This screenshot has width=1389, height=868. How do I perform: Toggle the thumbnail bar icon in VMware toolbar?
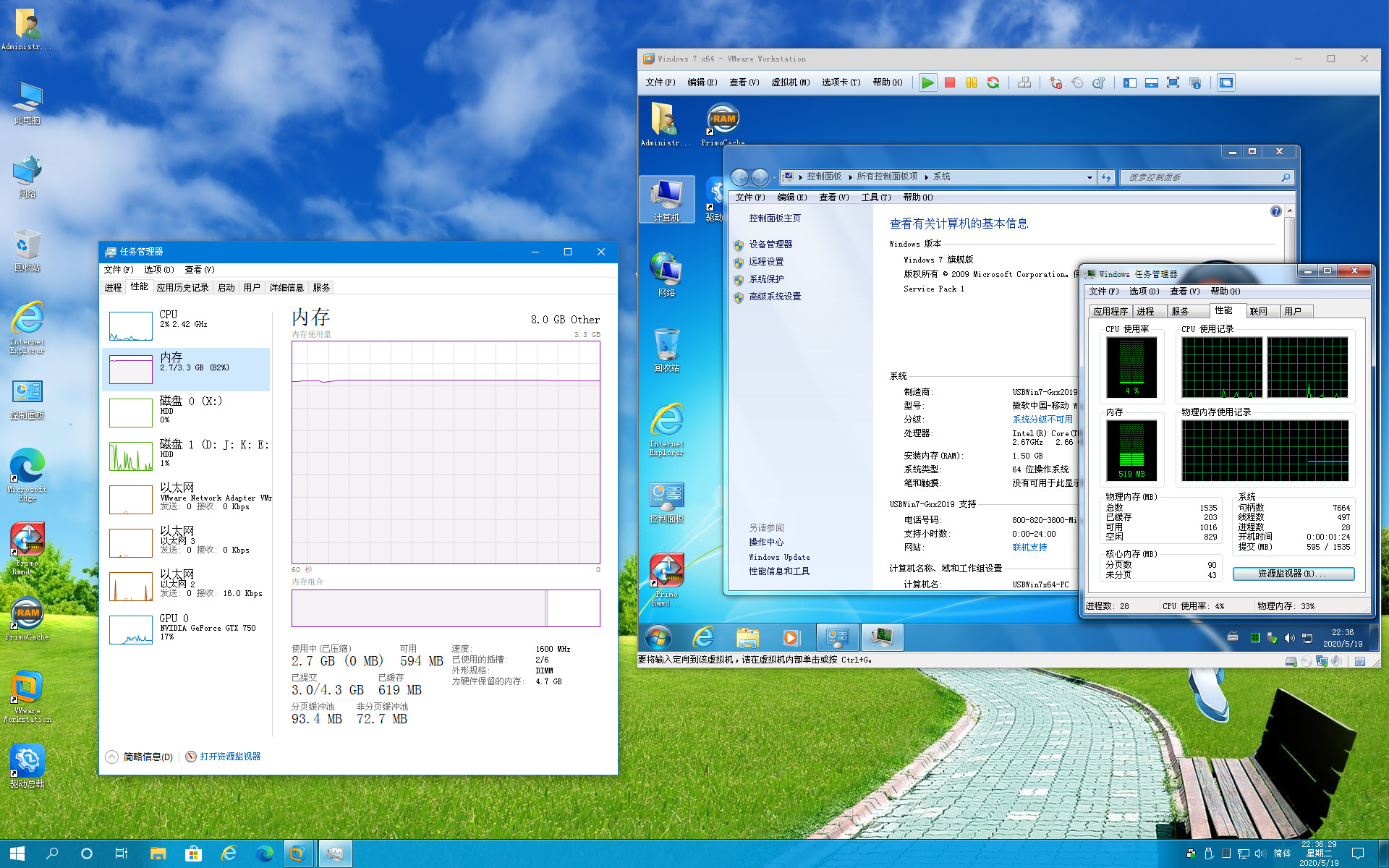1152,82
